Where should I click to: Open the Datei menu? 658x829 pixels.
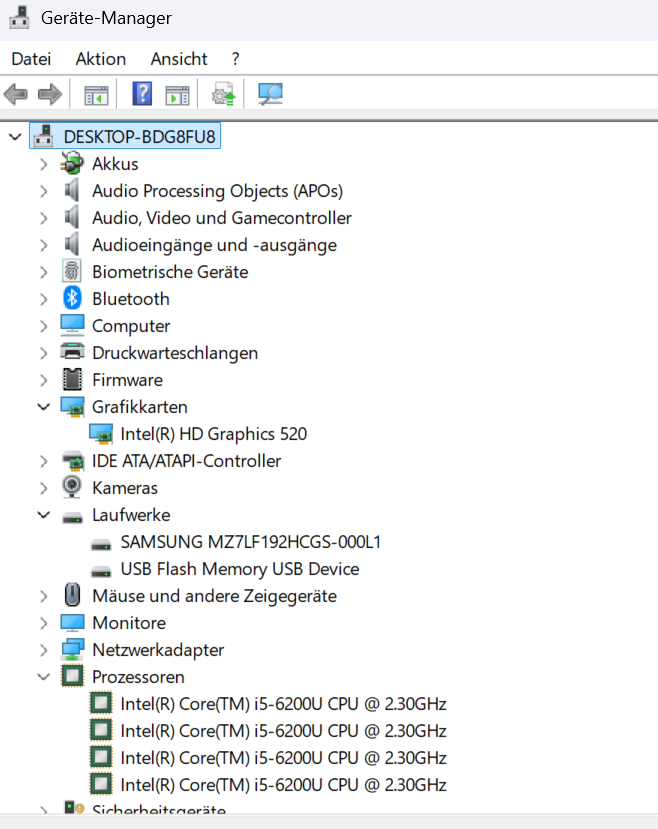pyautogui.click(x=31, y=59)
